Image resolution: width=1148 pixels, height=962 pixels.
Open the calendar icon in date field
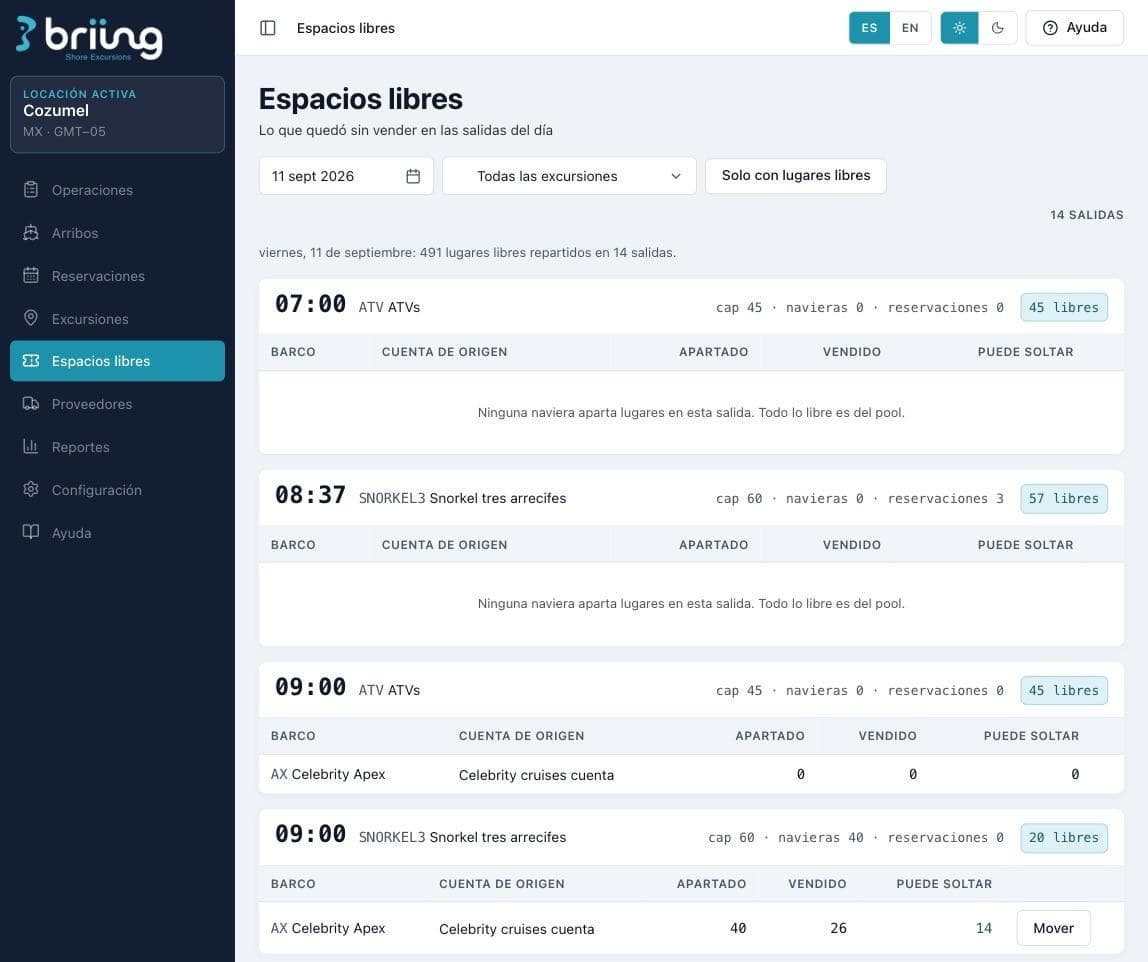(413, 176)
